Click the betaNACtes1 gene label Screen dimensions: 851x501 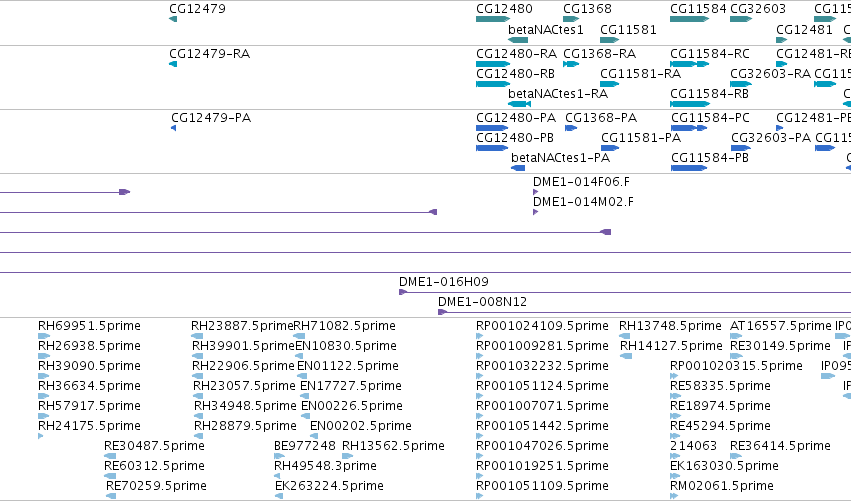545,30
